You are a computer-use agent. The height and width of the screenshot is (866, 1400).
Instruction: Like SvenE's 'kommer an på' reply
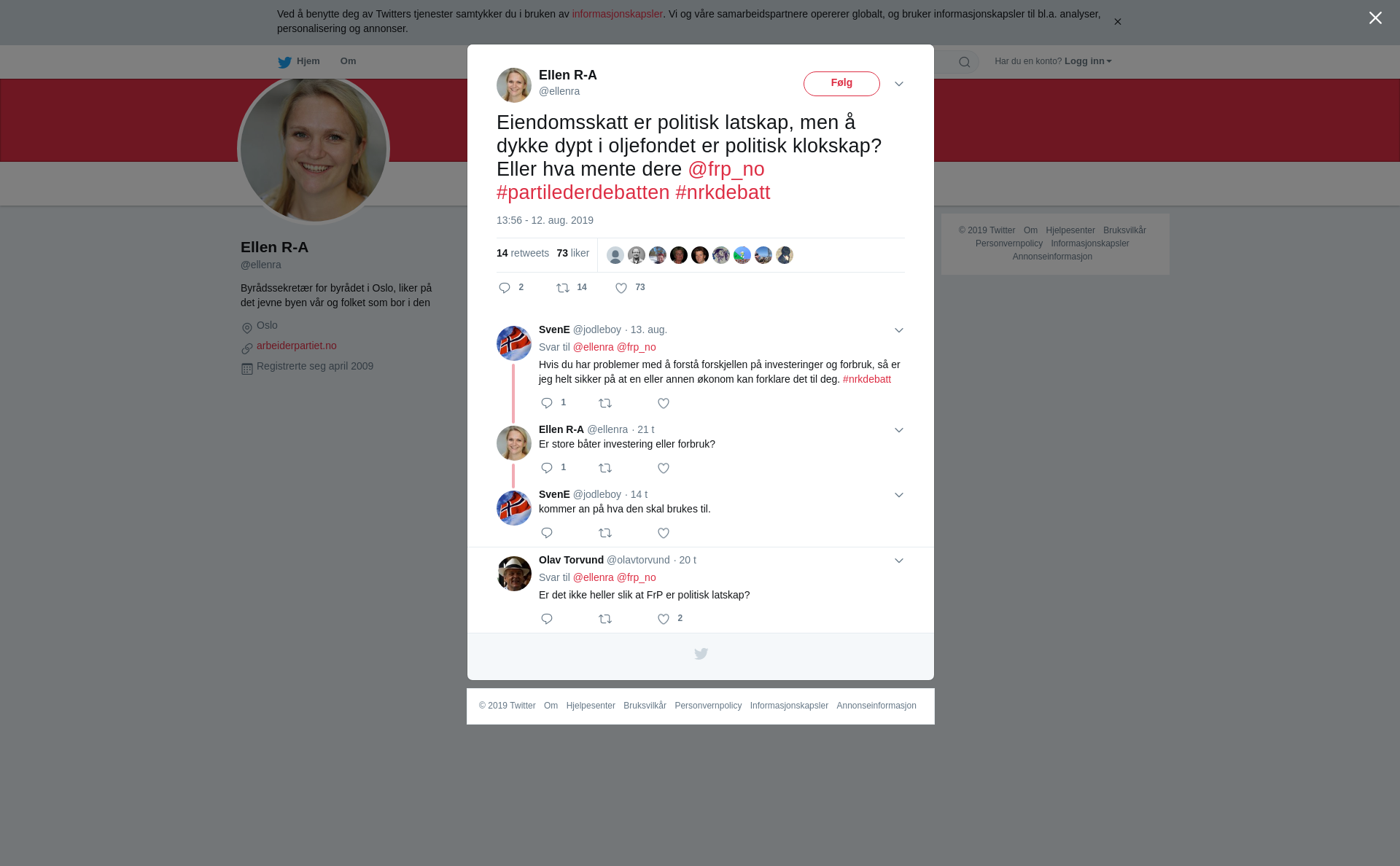click(x=664, y=534)
